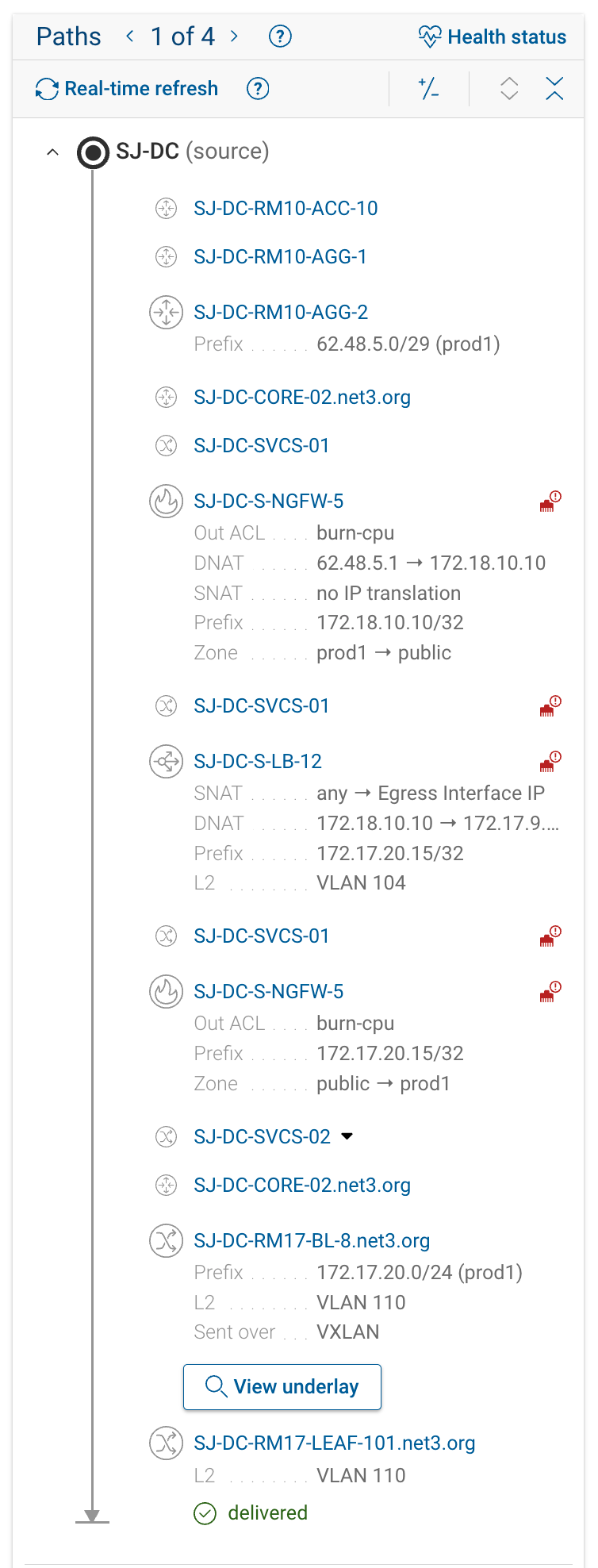The width and height of the screenshot is (598, 1568).
Task: Open the SJ-DC-RM10-ACC-10 device link
Action: click(286, 209)
